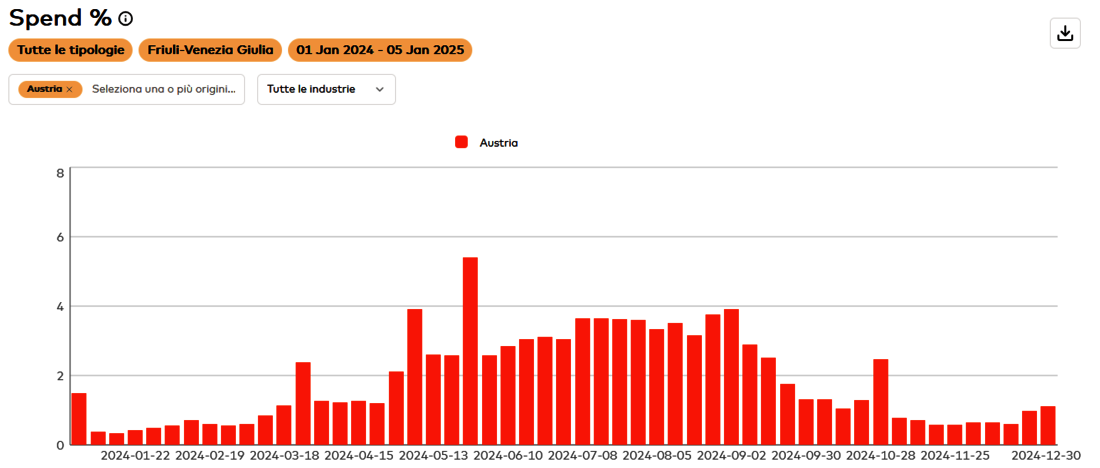The image size is (1100, 468).
Task: Click the 2024-01-22 x-axis date label
Action: click(x=135, y=455)
